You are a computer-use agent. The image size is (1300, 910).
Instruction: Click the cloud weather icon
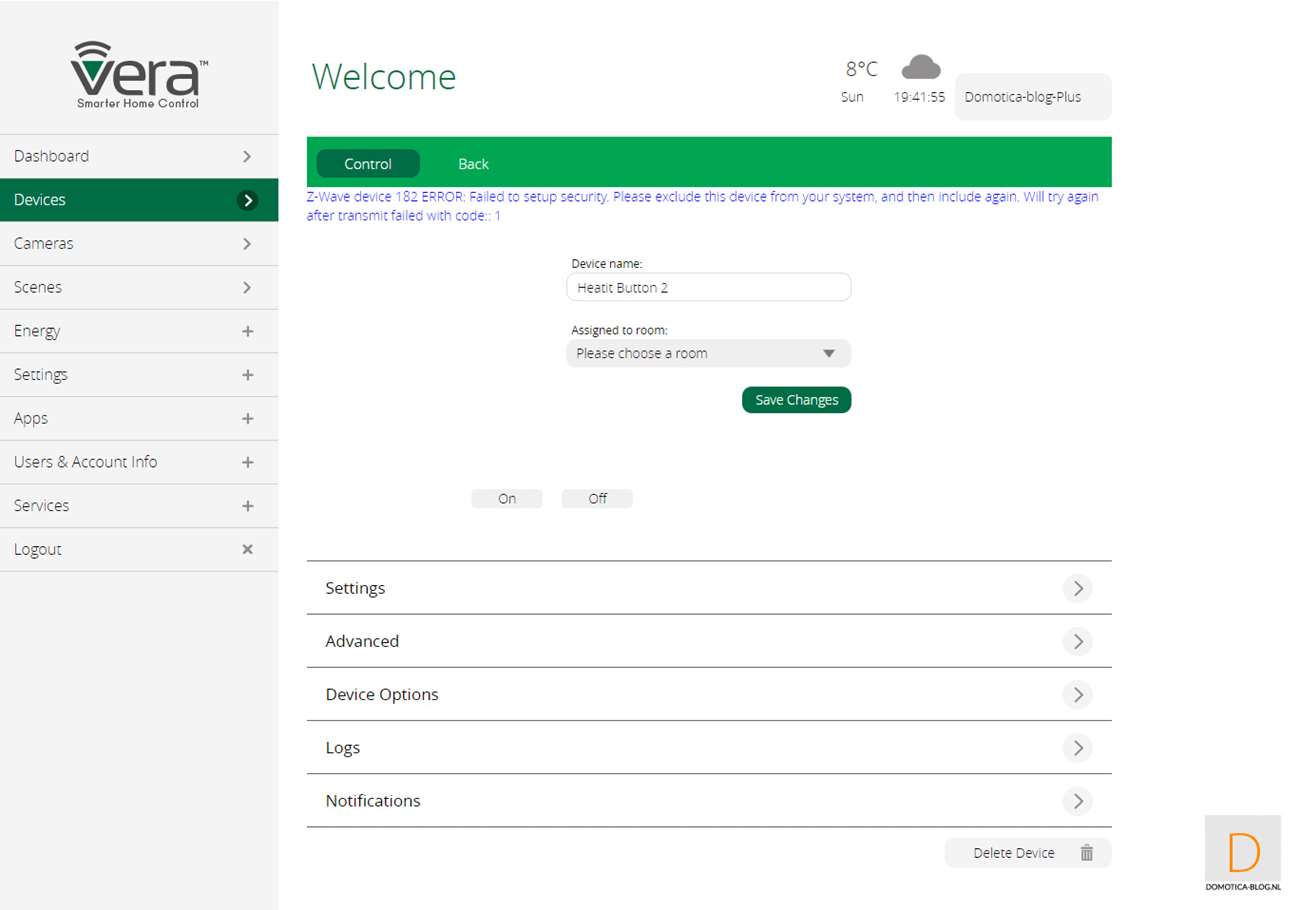[x=920, y=68]
